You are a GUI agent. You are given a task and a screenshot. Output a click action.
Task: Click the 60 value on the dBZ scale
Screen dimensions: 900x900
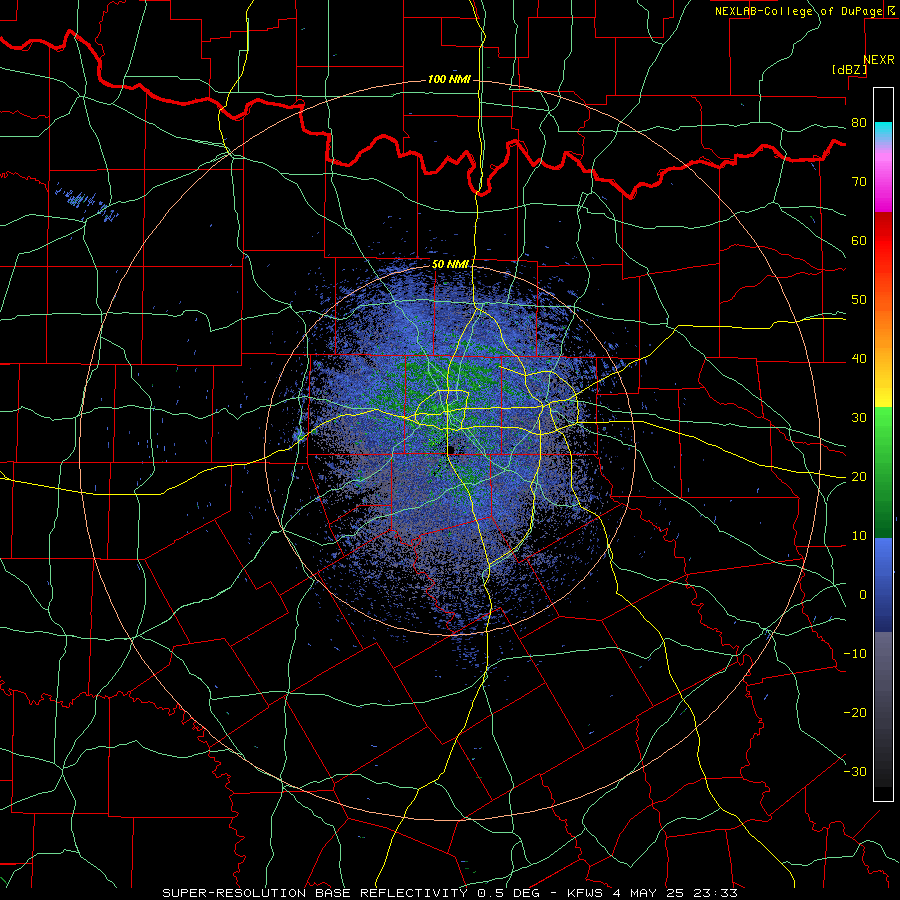[859, 240]
